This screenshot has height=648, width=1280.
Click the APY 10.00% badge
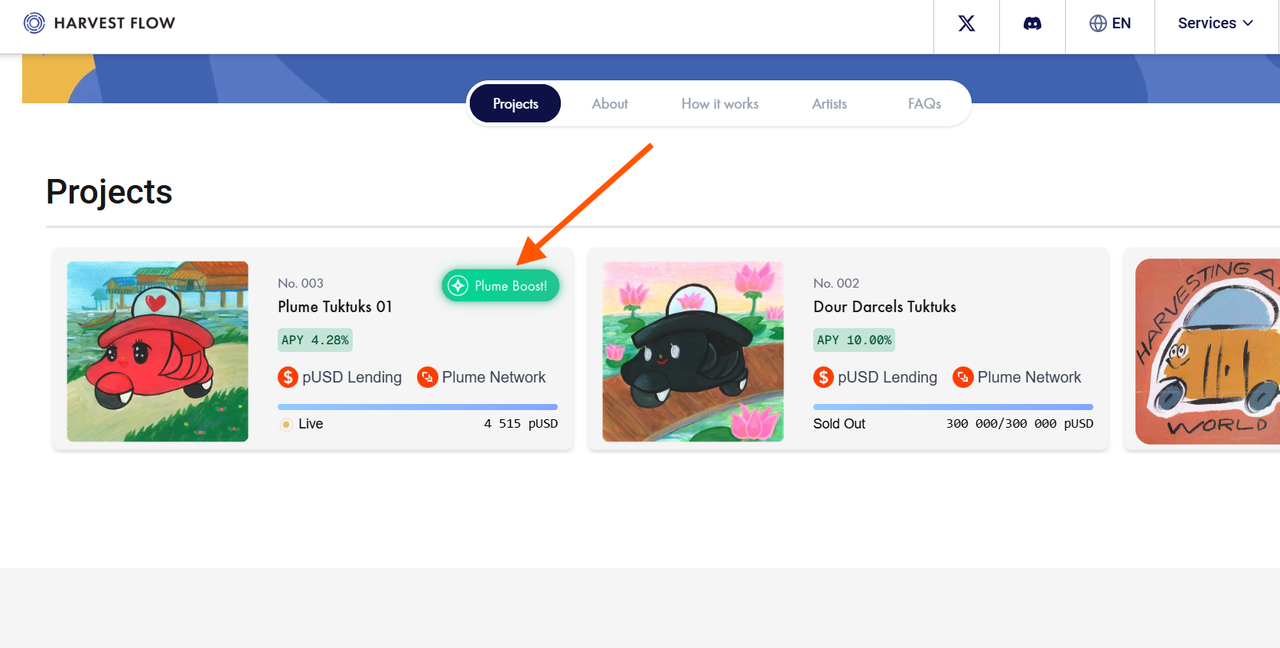click(854, 340)
